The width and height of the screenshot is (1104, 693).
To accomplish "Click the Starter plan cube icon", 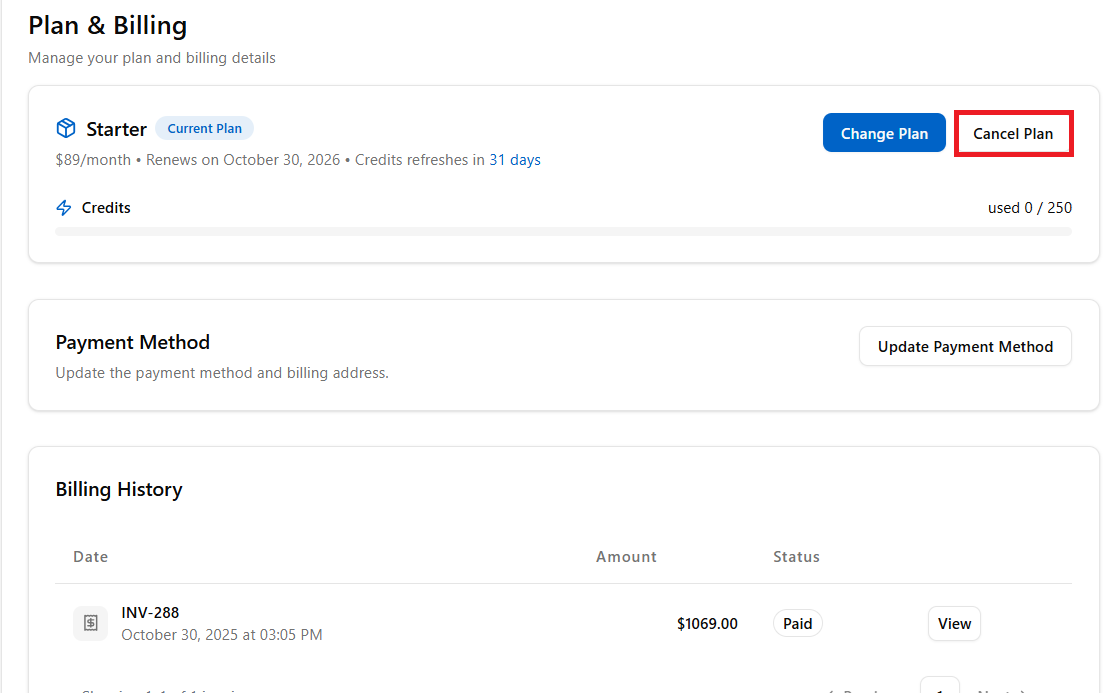I will 65,128.
